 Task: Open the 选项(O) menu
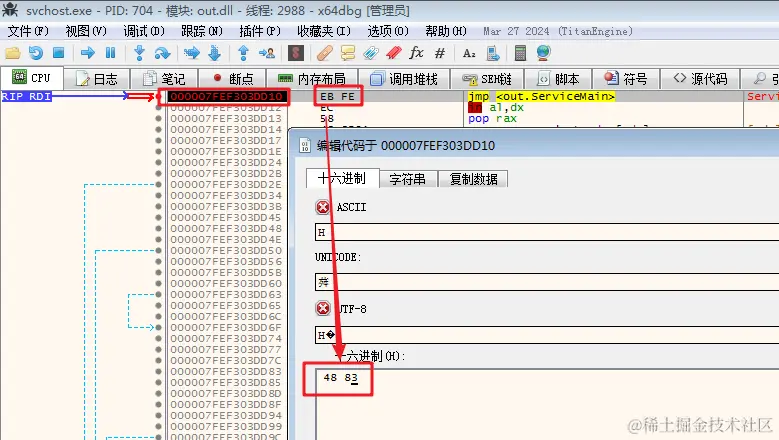[x=388, y=31]
